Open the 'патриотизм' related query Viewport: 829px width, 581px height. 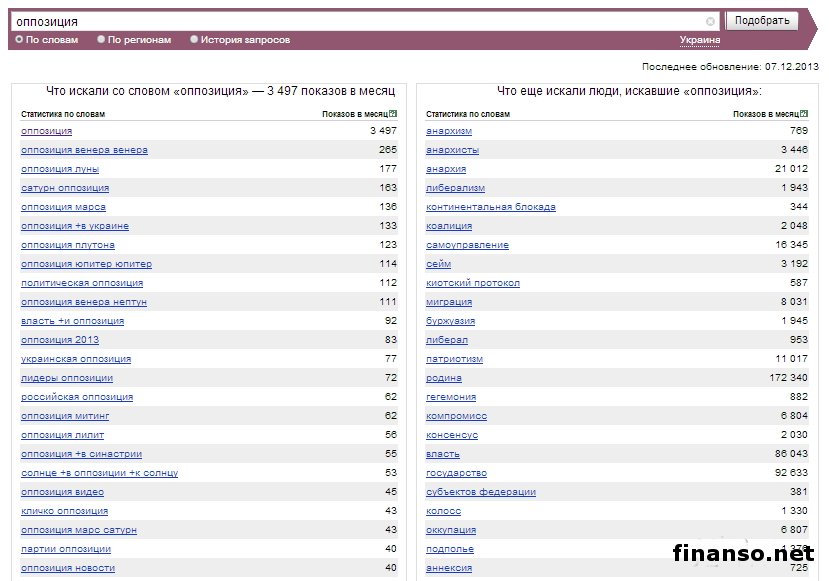[x=455, y=359]
